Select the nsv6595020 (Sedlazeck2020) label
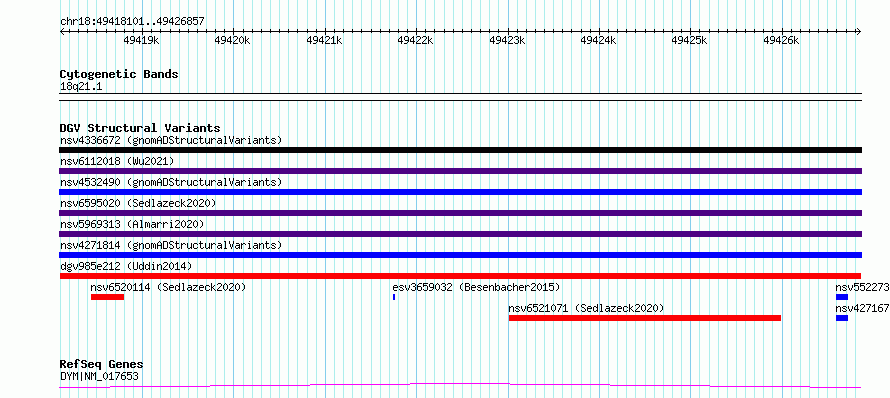This screenshot has width=890, height=398. (x=138, y=203)
